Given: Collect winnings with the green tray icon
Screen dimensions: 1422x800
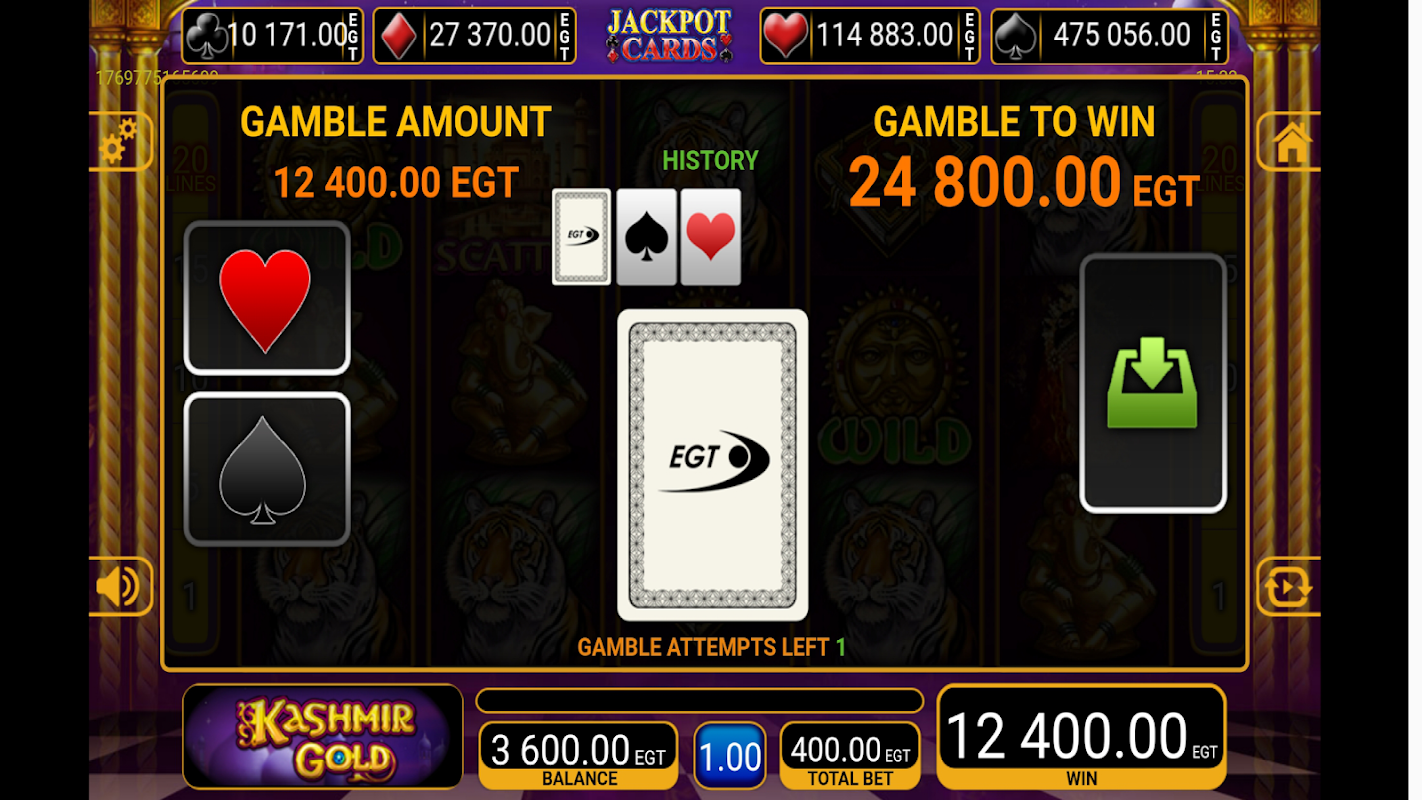Looking at the screenshot, I should (1153, 383).
